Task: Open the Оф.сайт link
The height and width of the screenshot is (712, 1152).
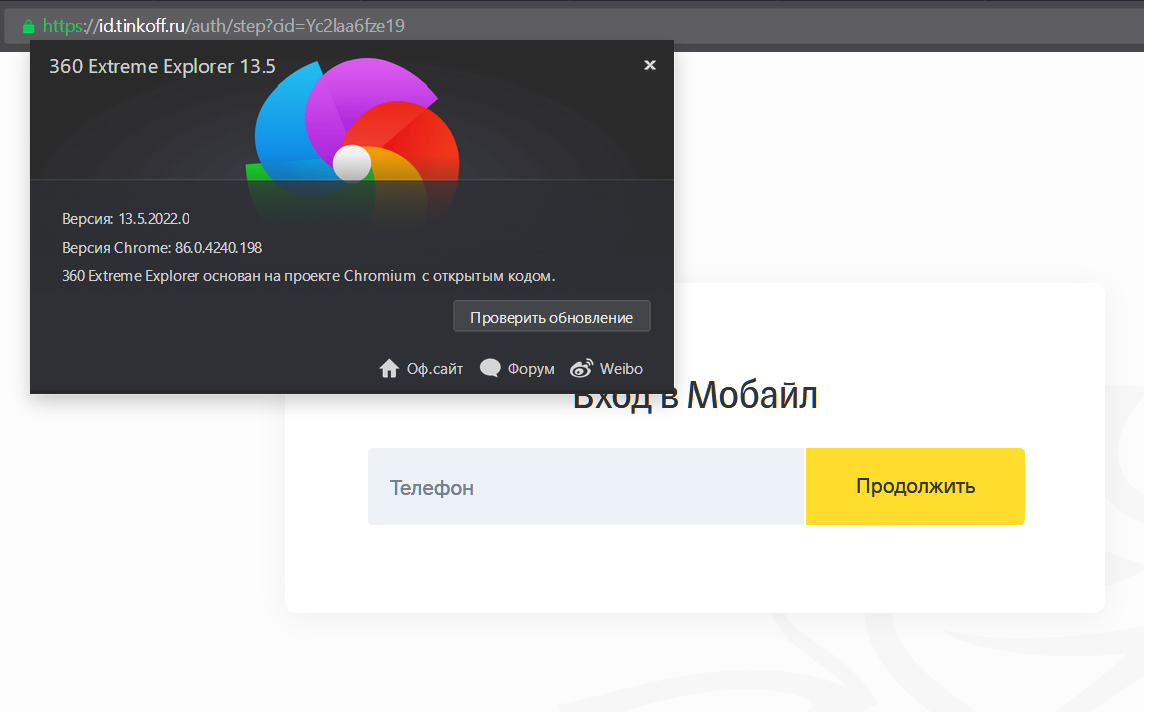Action: [435, 369]
